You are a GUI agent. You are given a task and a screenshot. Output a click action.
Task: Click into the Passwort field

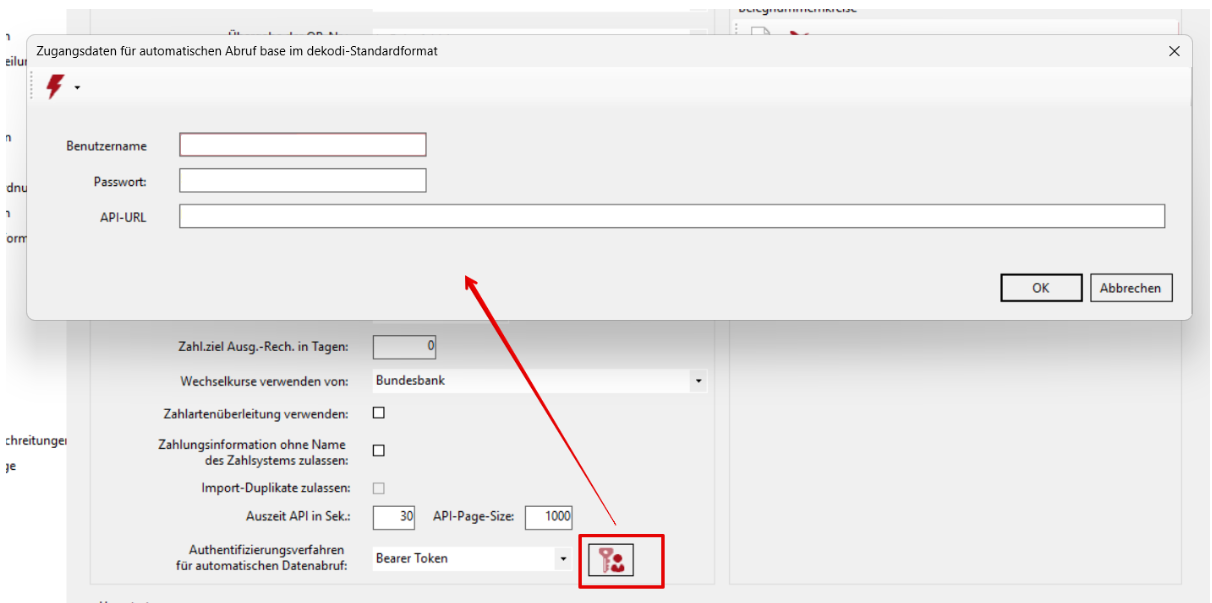click(302, 181)
